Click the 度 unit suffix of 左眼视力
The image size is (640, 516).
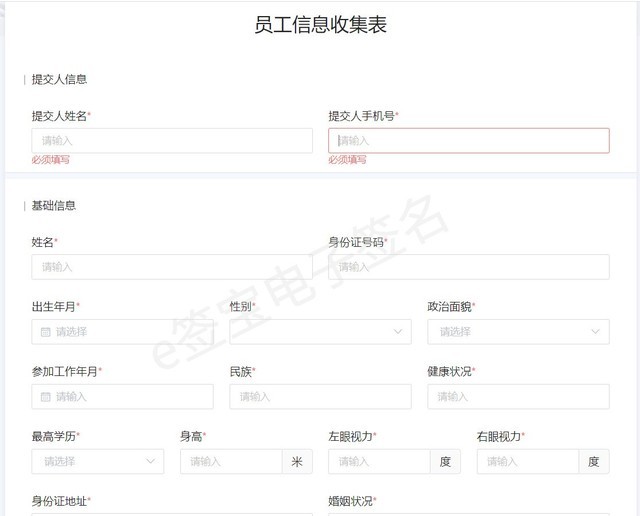(x=445, y=461)
